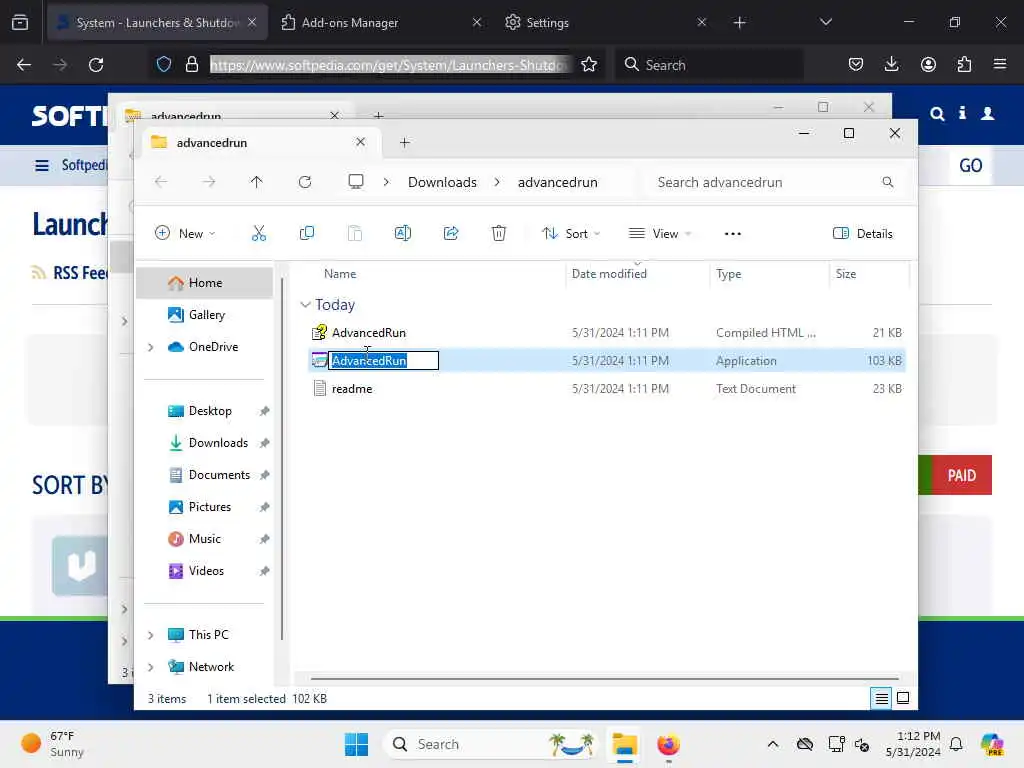Open the See more three-dots menu
1024x768 pixels.
[x=733, y=234]
